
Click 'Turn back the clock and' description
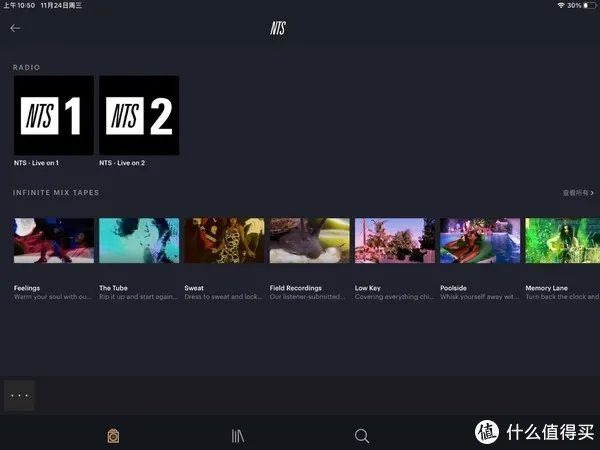(562, 297)
